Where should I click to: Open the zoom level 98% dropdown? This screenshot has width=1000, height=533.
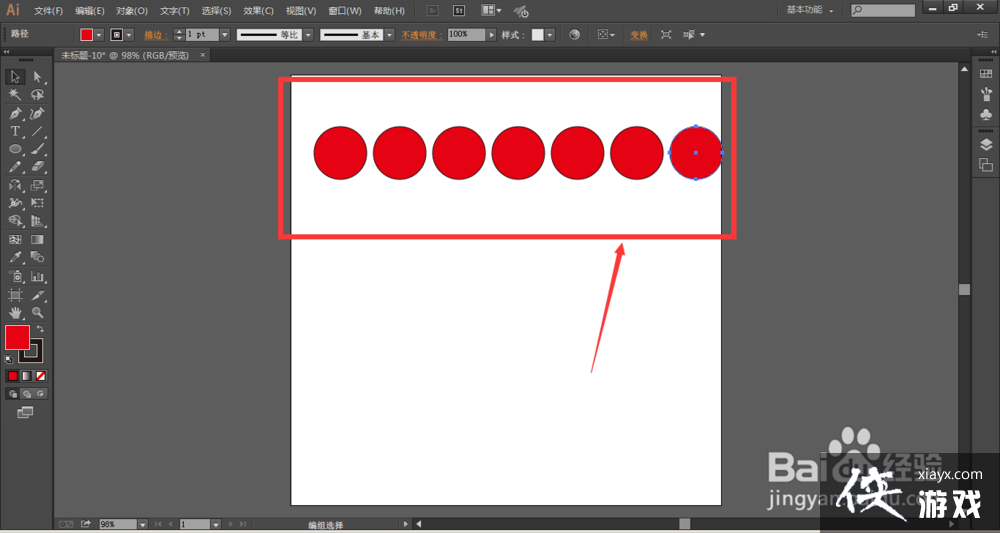pos(143,524)
